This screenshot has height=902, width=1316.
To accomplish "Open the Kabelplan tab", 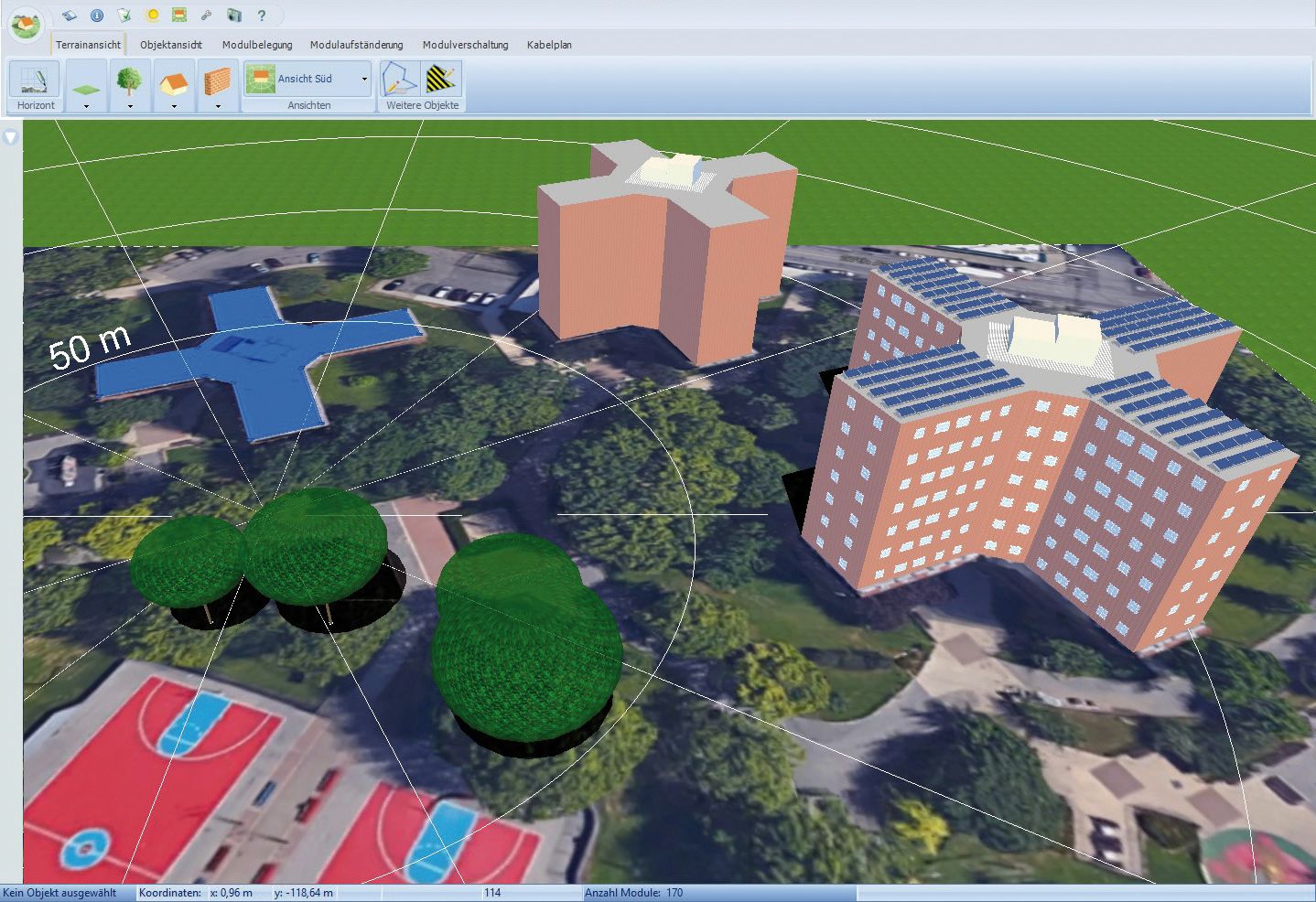I will pos(549,45).
